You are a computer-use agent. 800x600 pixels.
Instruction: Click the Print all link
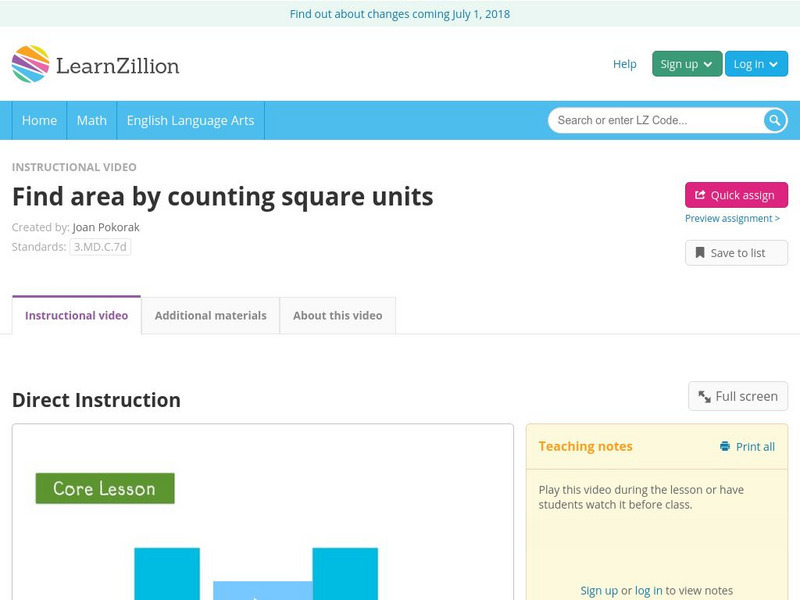[x=747, y=447]
